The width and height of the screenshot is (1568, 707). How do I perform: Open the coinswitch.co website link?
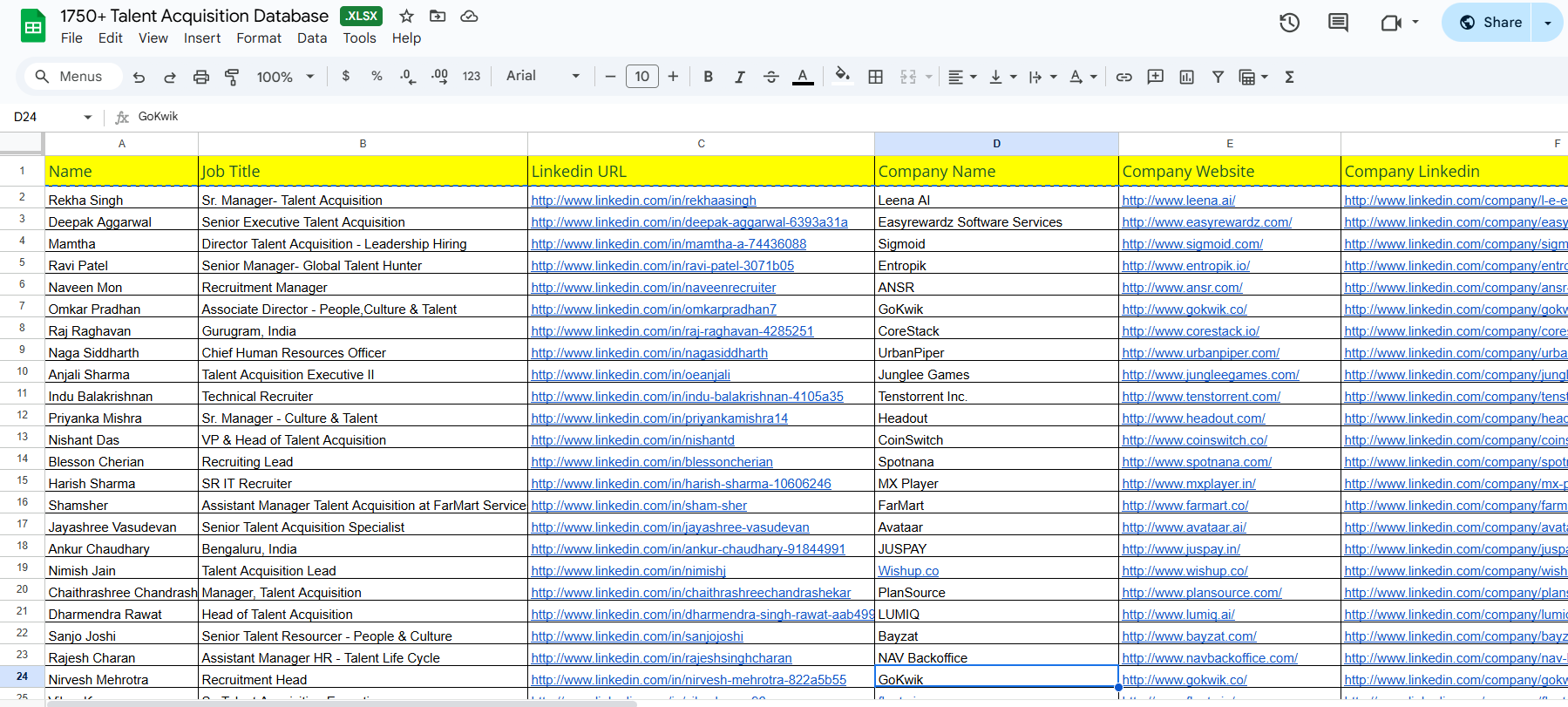[1194, 440]
